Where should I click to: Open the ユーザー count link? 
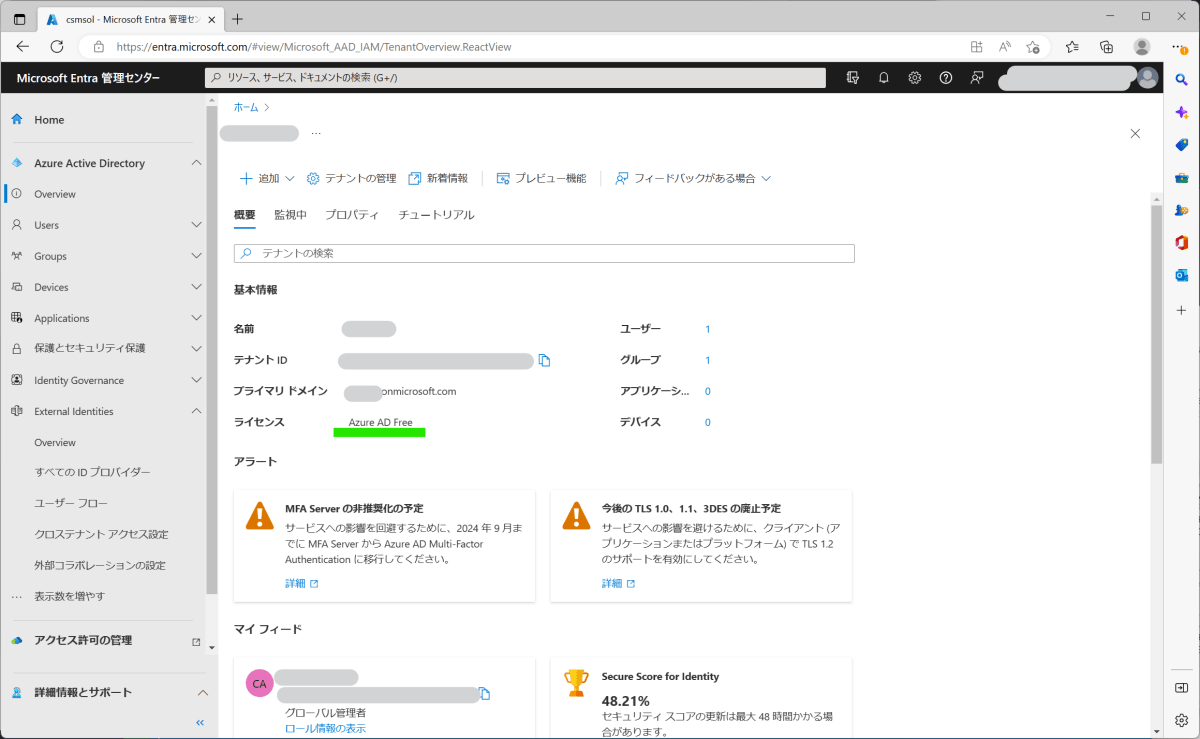point(708,329)
